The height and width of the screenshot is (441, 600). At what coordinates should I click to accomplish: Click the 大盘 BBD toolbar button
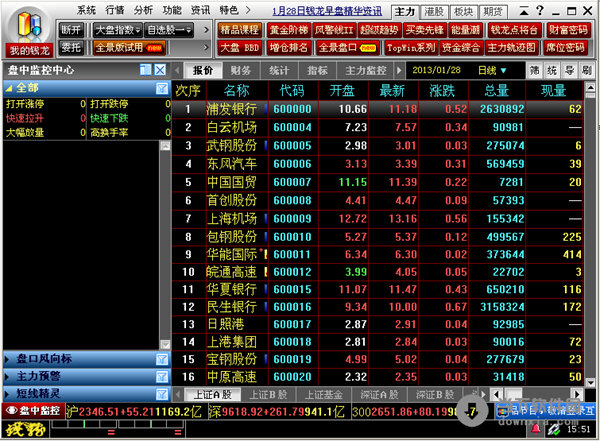[x=240, y=48]
